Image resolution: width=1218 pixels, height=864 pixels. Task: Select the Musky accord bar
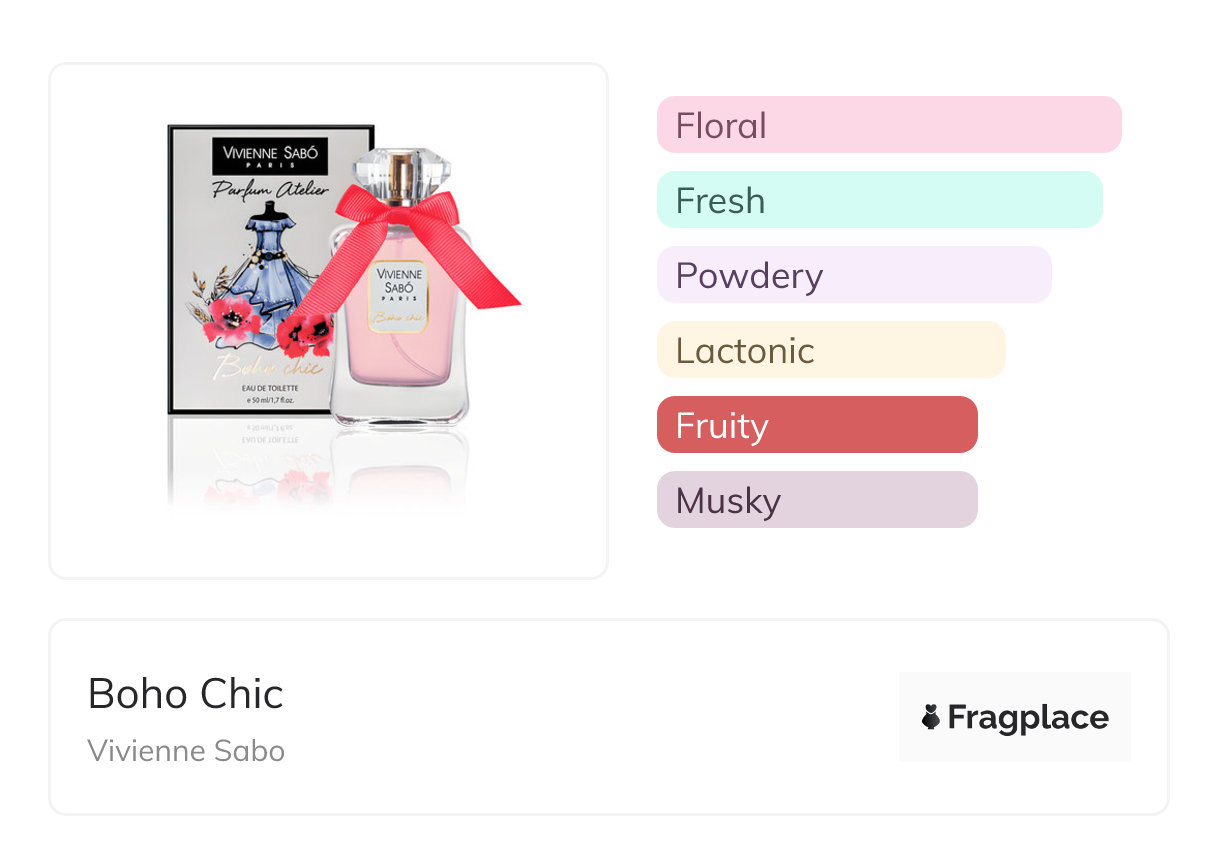pos(816,500)
